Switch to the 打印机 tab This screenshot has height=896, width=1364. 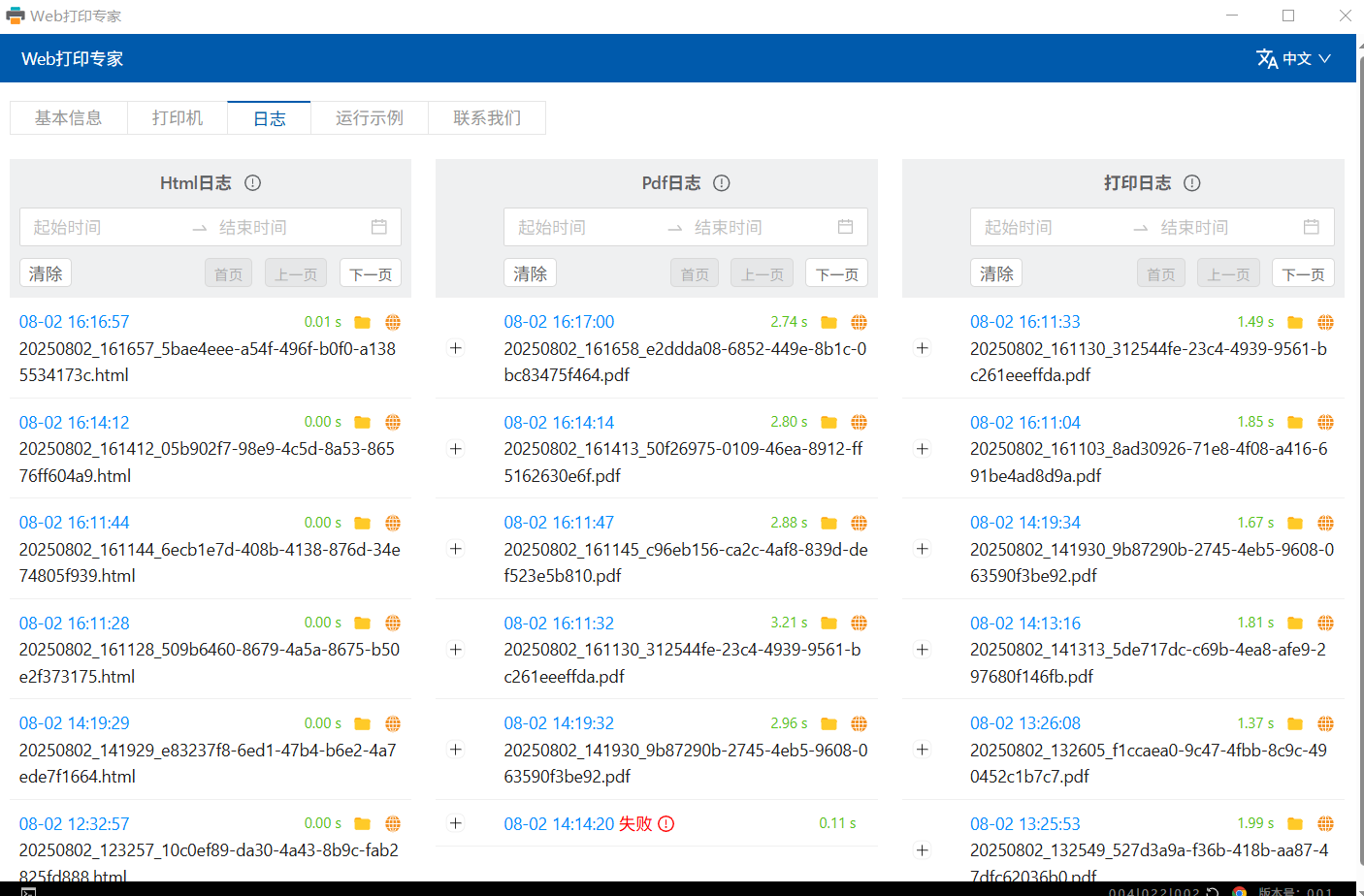point(178,118)
